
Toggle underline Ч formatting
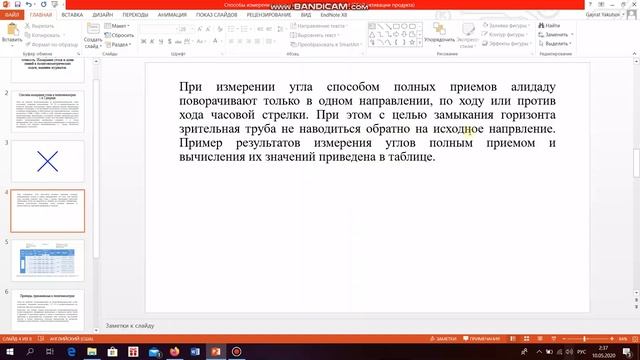tap(160, 41)
